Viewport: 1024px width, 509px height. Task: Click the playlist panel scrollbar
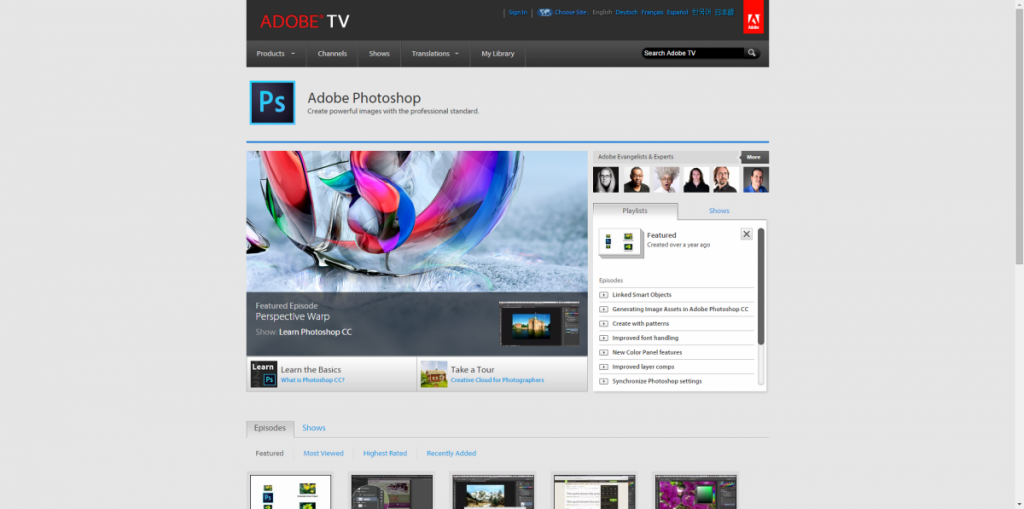click(x=761, y=286)
